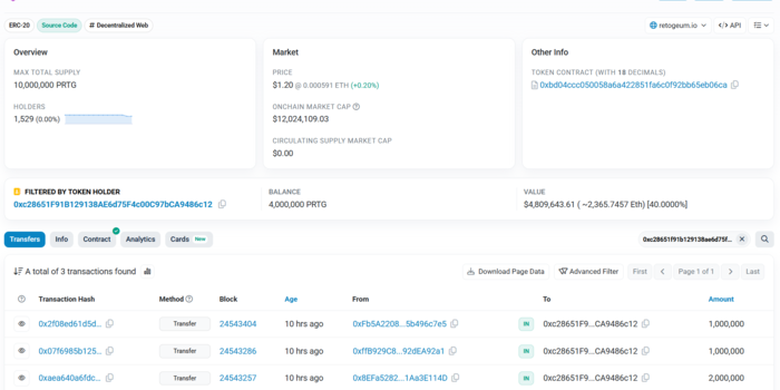Copy transaction hash 0x2f08ed61d5d
The width and height of the screenshot is (780, 390).
[x=109, y=324]
